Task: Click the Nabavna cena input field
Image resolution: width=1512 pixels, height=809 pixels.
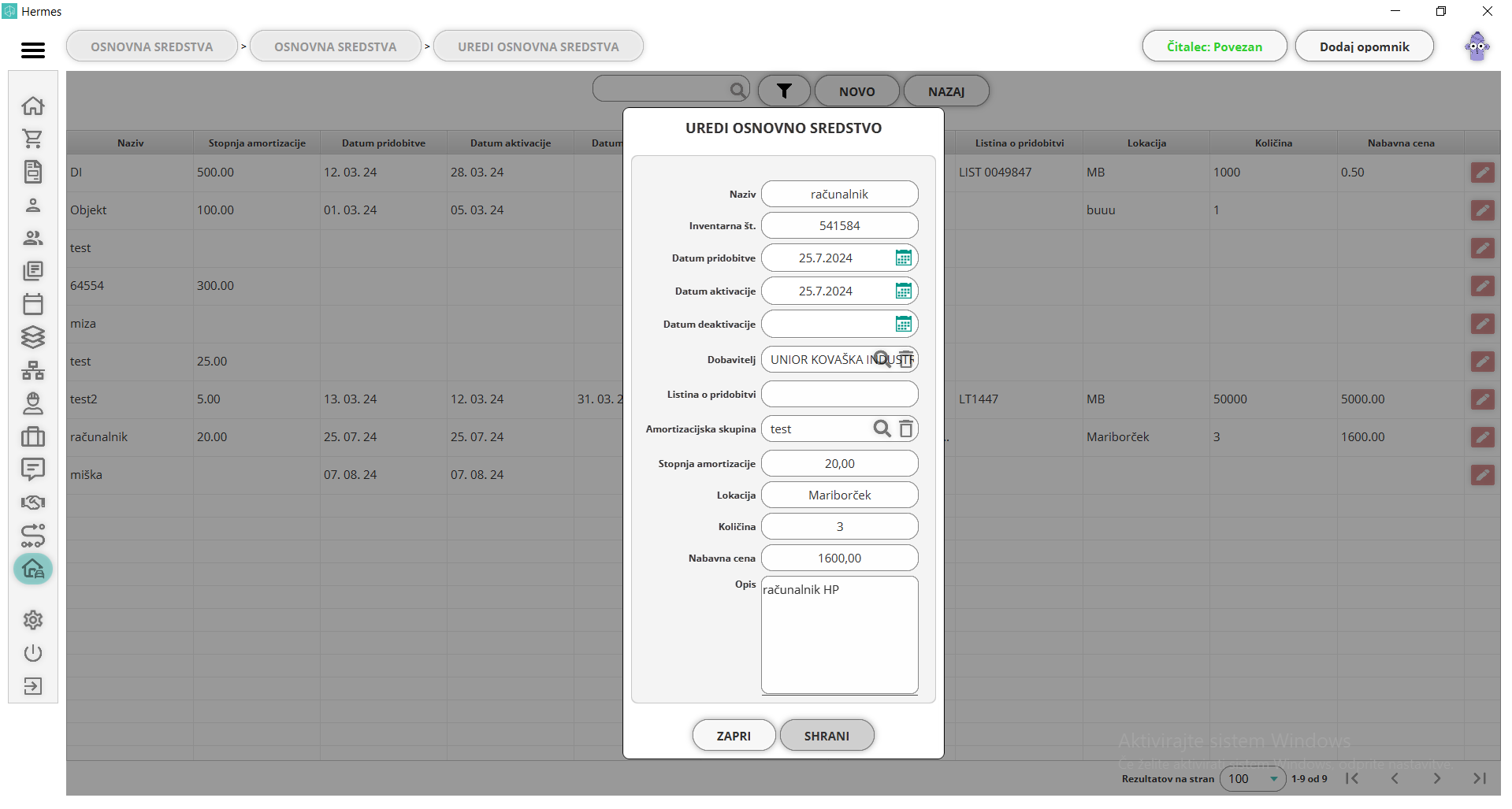Action: pos(840,558)
